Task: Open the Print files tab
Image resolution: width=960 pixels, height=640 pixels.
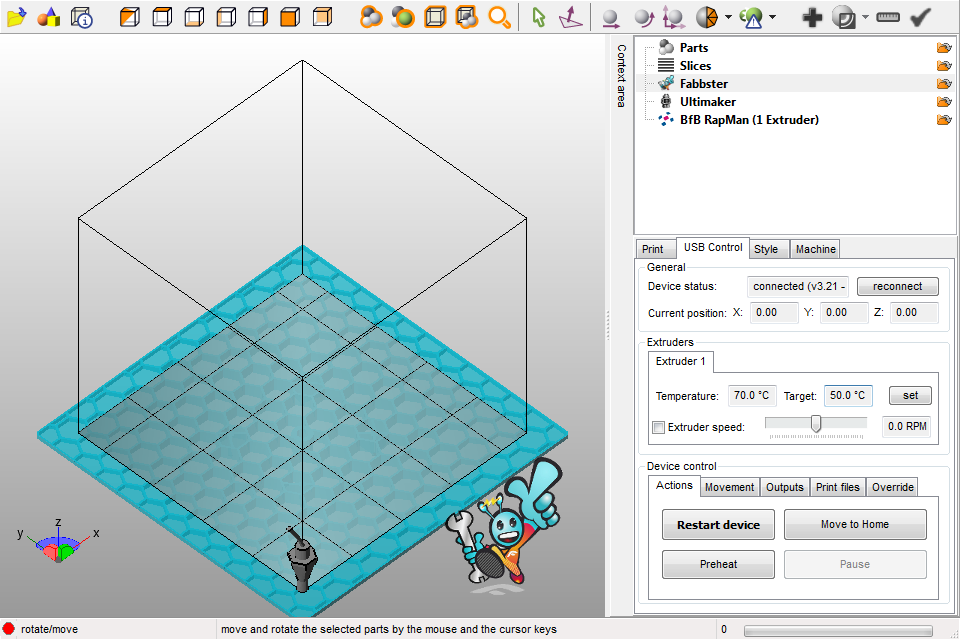Action: (x=837, y=487)
